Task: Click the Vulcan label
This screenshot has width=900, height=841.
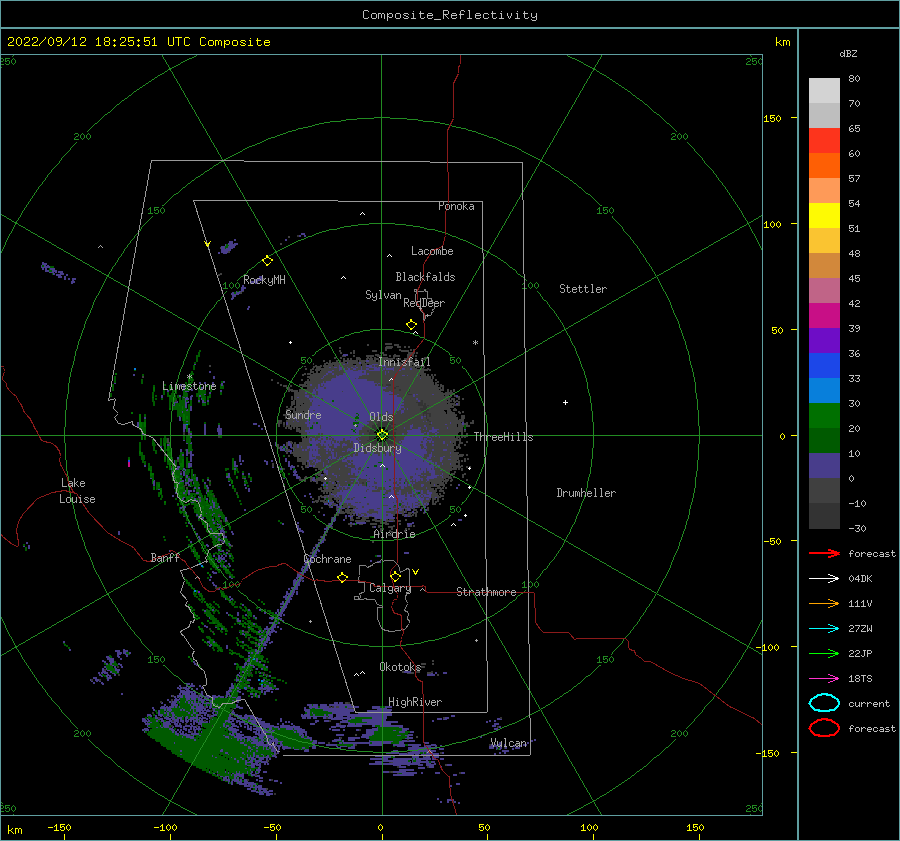Action: [x=509, y=743]
